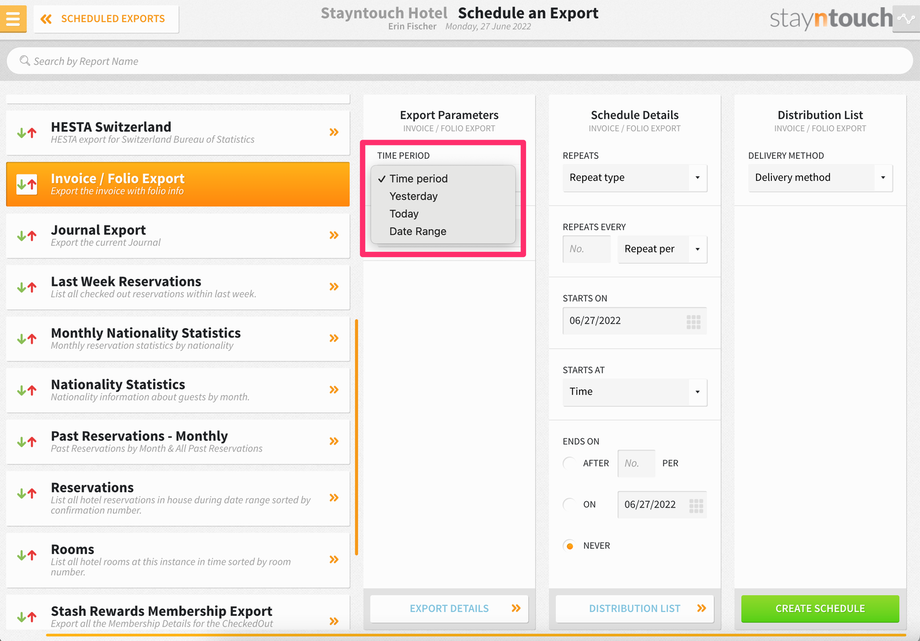Select Nationality Statistics report title

[118, 384]
